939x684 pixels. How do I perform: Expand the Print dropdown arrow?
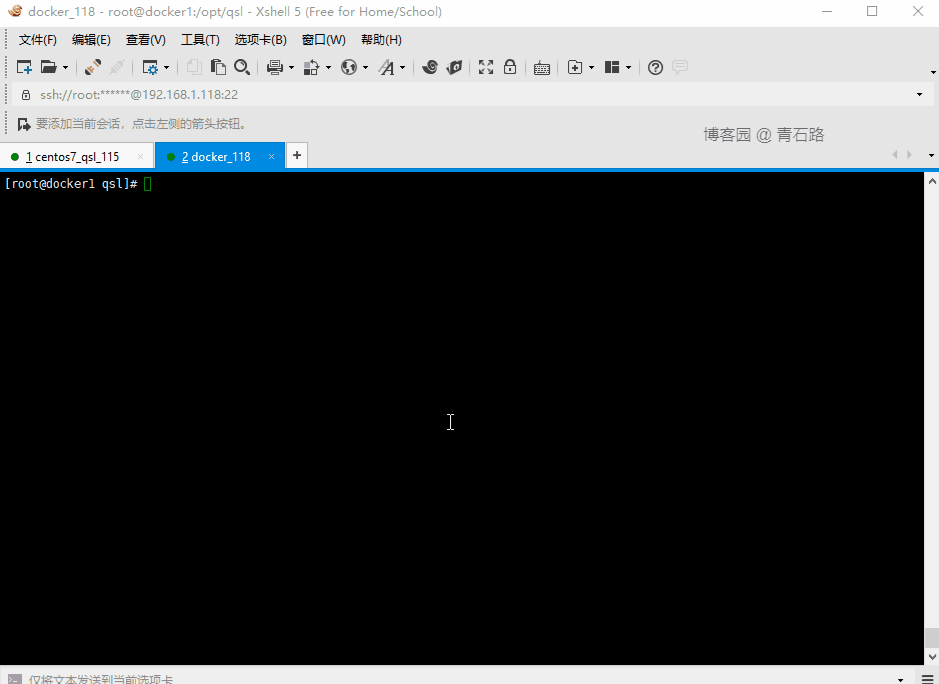(x=292, y=68)
